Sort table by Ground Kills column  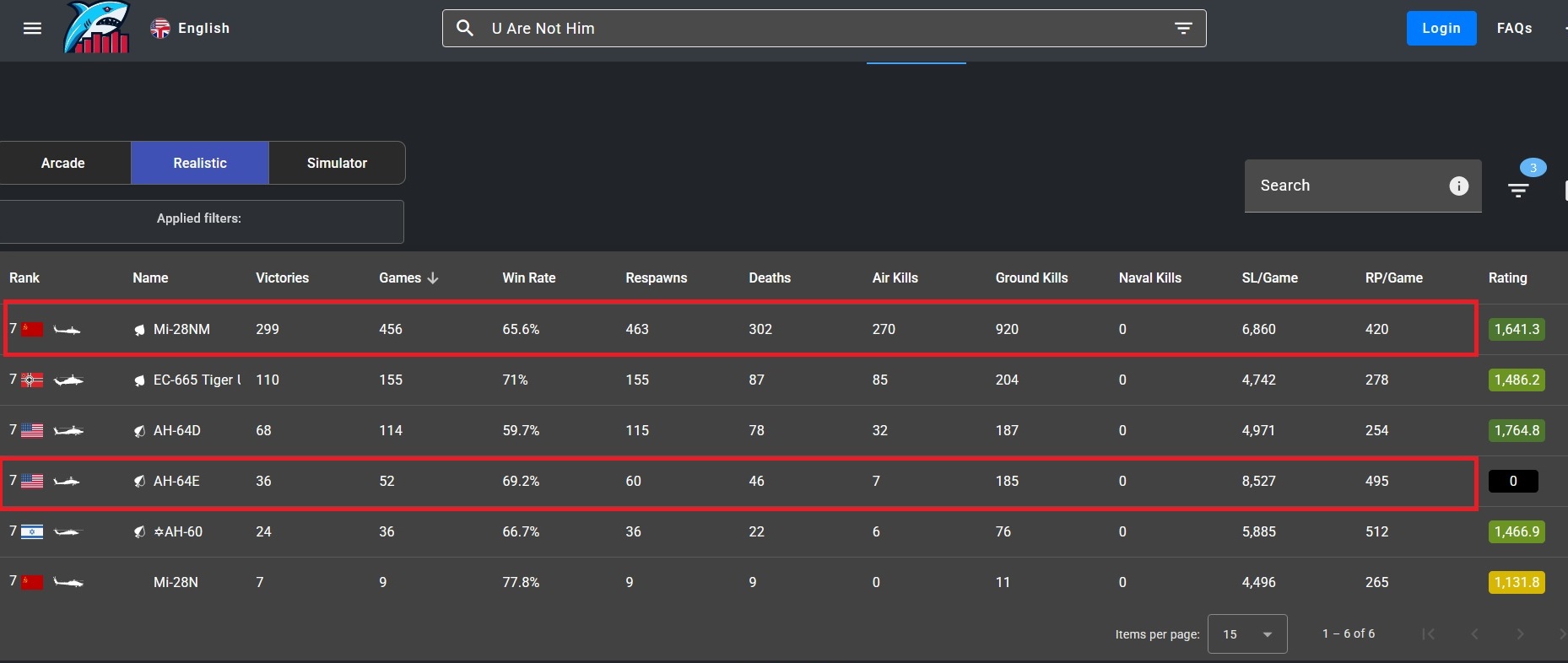1031,278
